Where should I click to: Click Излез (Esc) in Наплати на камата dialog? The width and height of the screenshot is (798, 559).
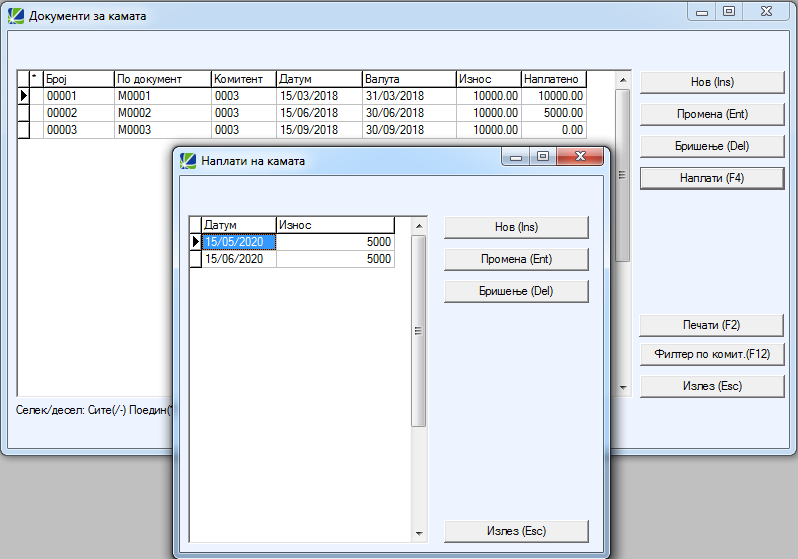pyautogui.click(x=516, y=531)
